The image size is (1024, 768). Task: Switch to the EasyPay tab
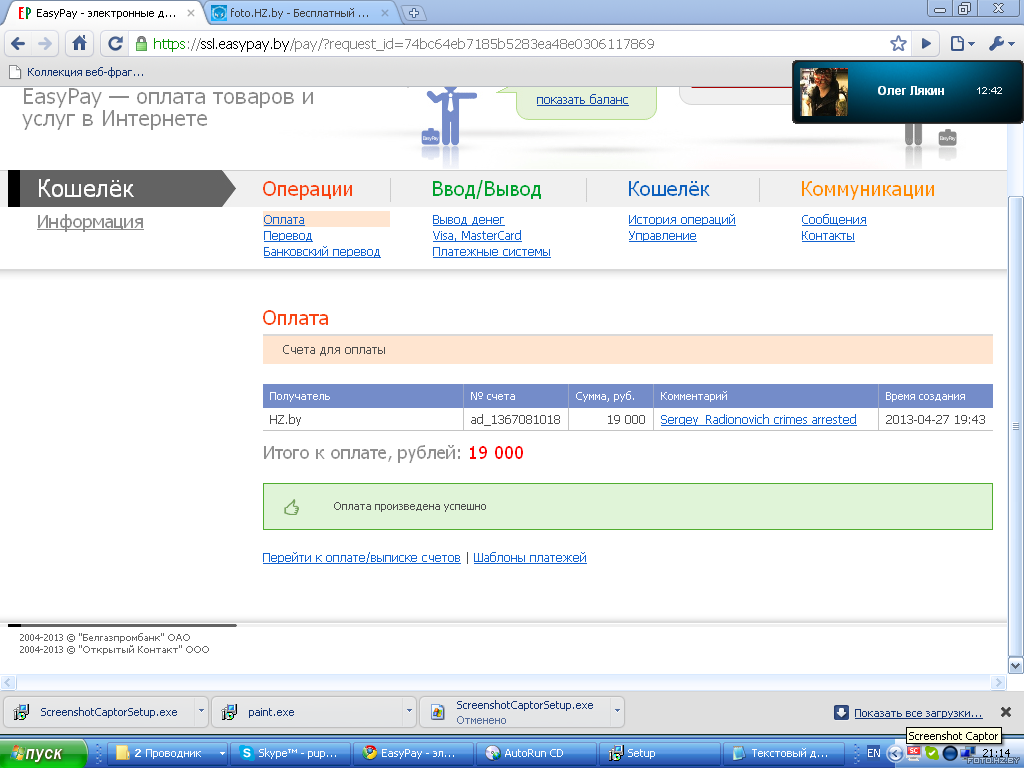tap(104, 13)
